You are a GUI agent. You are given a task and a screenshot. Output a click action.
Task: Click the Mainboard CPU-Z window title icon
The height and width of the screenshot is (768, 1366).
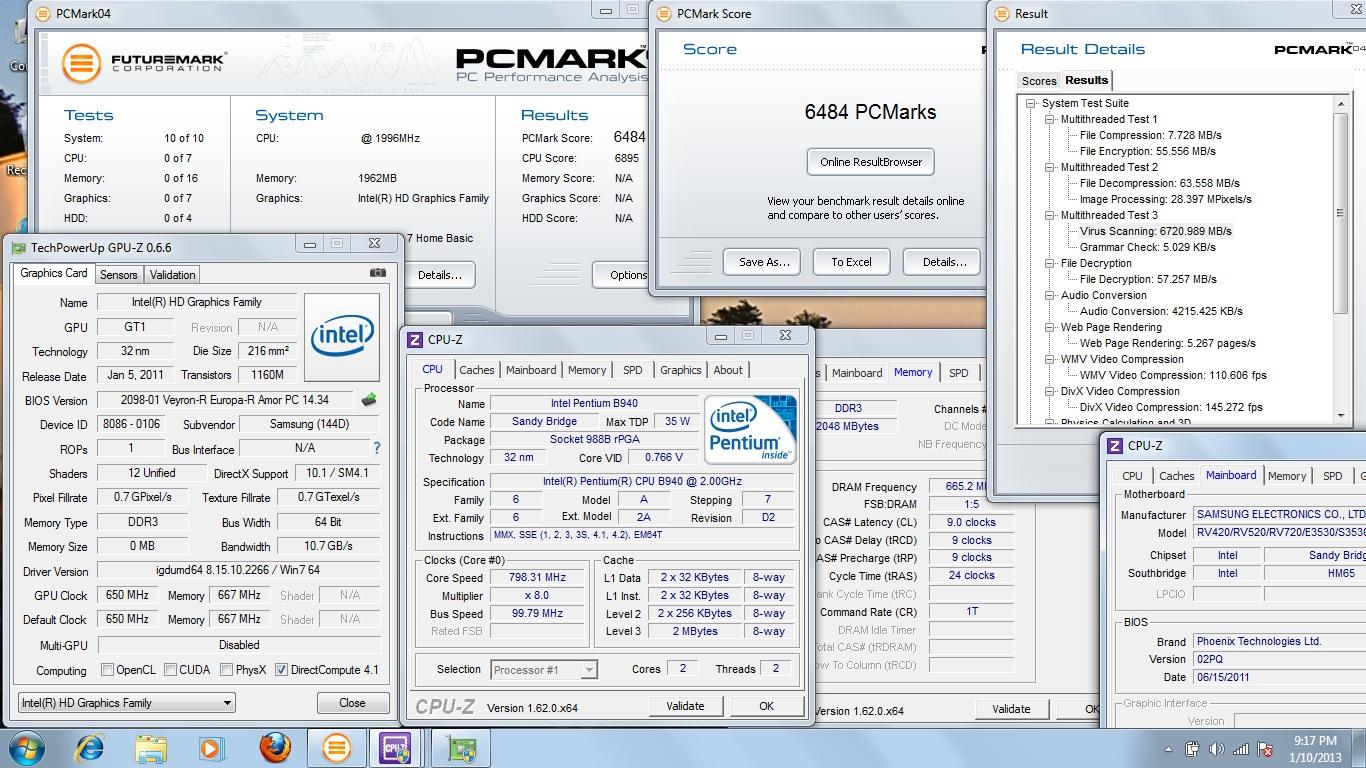click(x=1115, y=446)
